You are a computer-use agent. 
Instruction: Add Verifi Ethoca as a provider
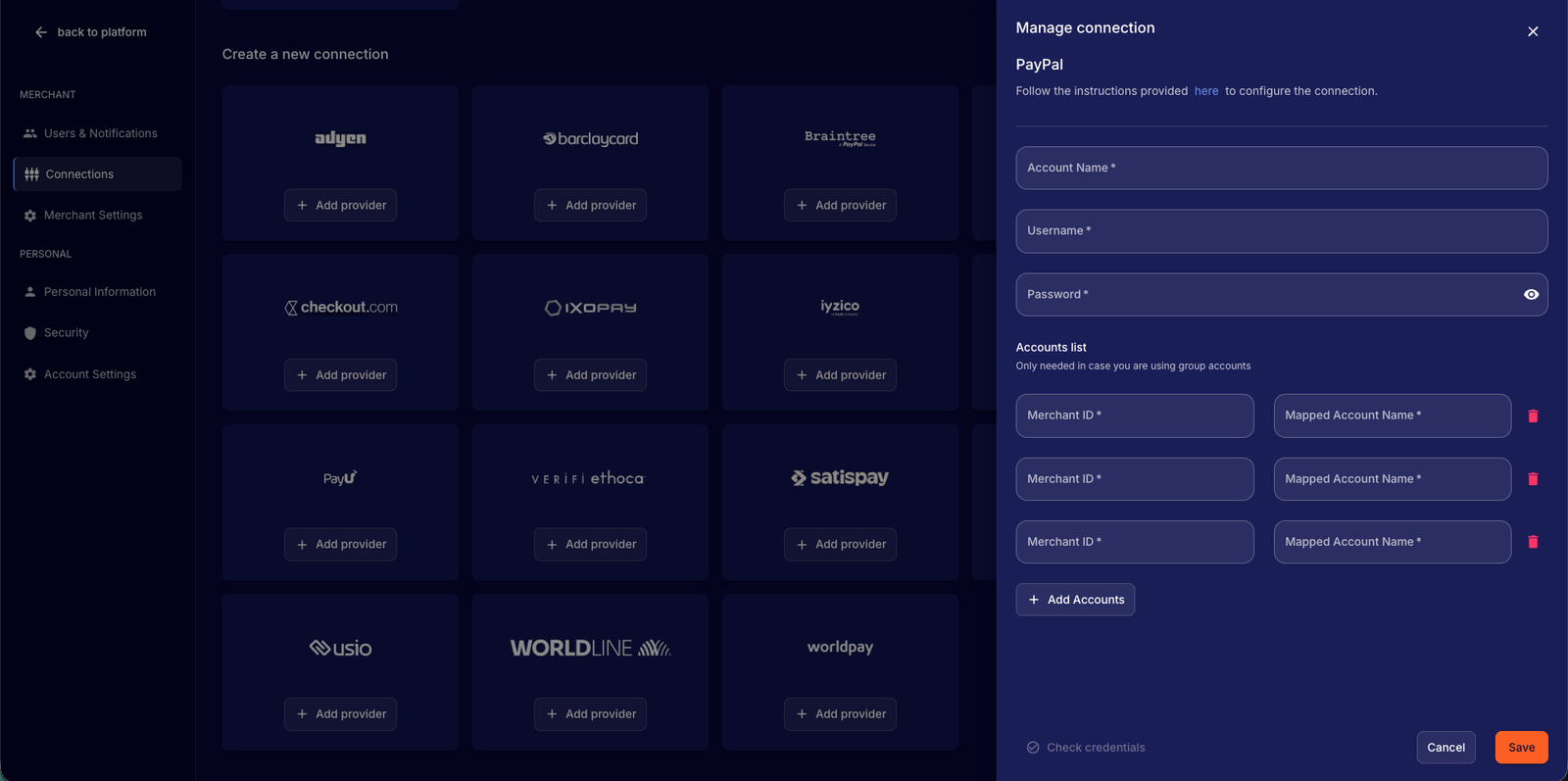(590, 545)
